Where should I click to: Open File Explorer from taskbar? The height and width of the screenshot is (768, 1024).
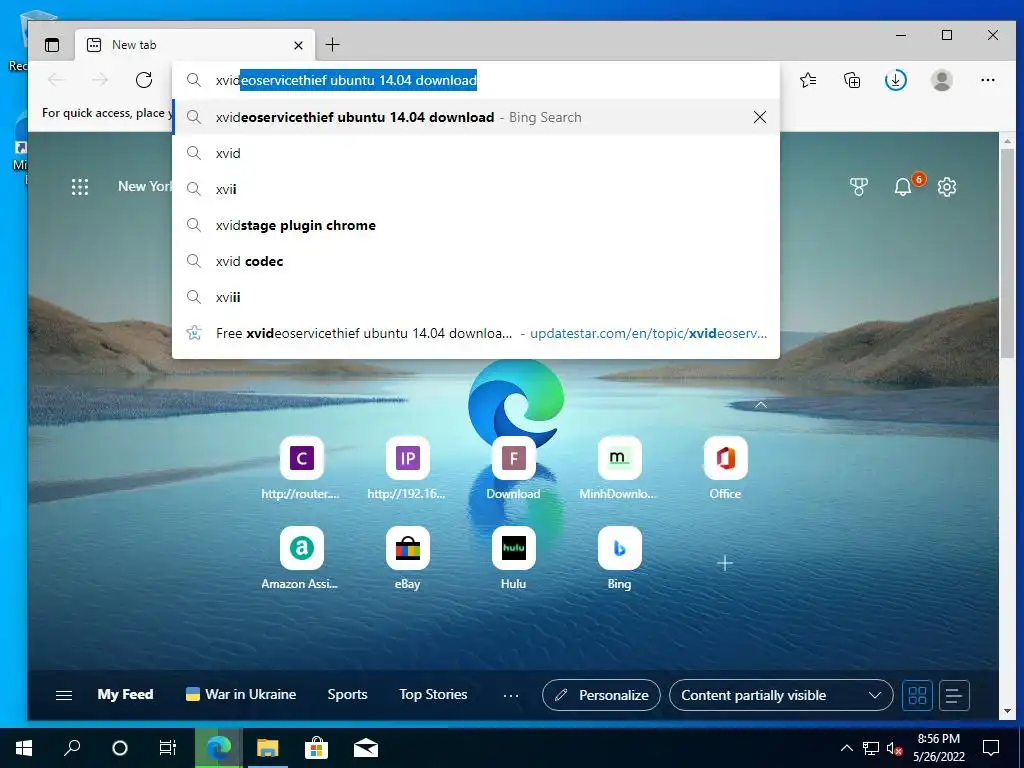267,748
